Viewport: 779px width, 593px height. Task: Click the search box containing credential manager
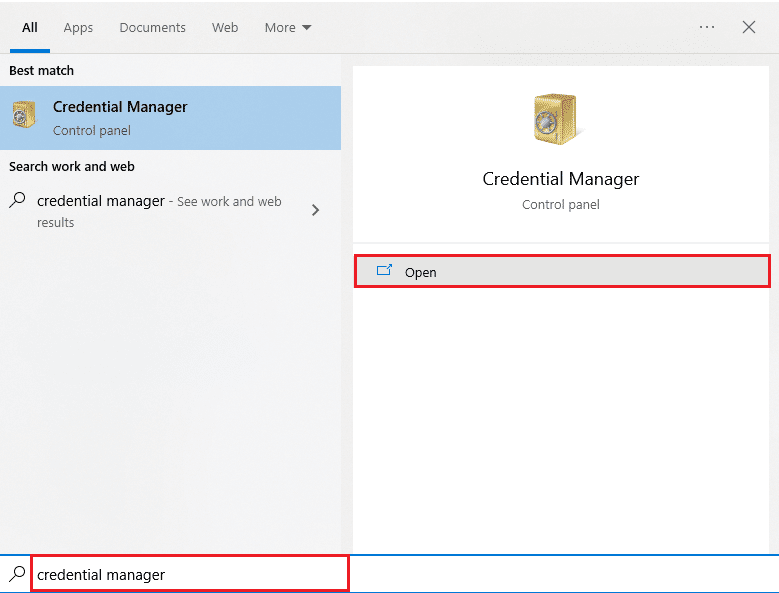point(190,574)
